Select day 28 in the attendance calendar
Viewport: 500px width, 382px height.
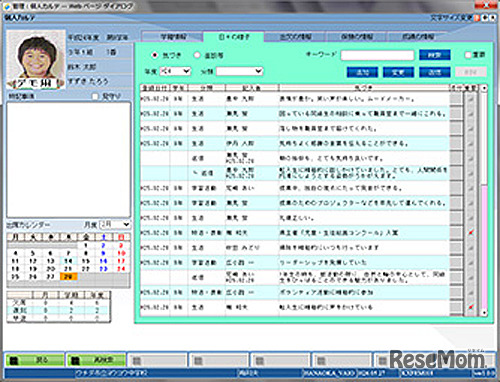(68, 276)
